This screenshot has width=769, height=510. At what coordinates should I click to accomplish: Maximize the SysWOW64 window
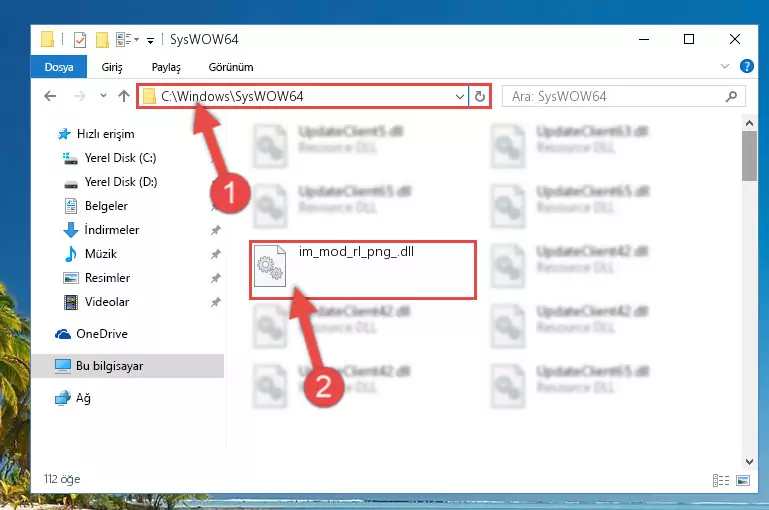pyautogui.click(x=689, y=39)
